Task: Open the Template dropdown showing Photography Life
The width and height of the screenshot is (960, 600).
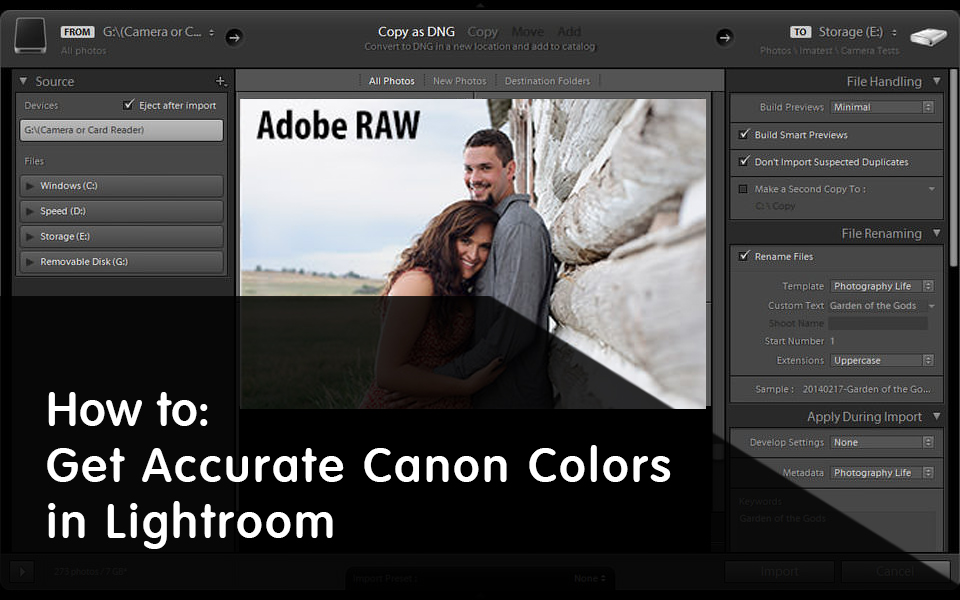Action: point(882,285)
